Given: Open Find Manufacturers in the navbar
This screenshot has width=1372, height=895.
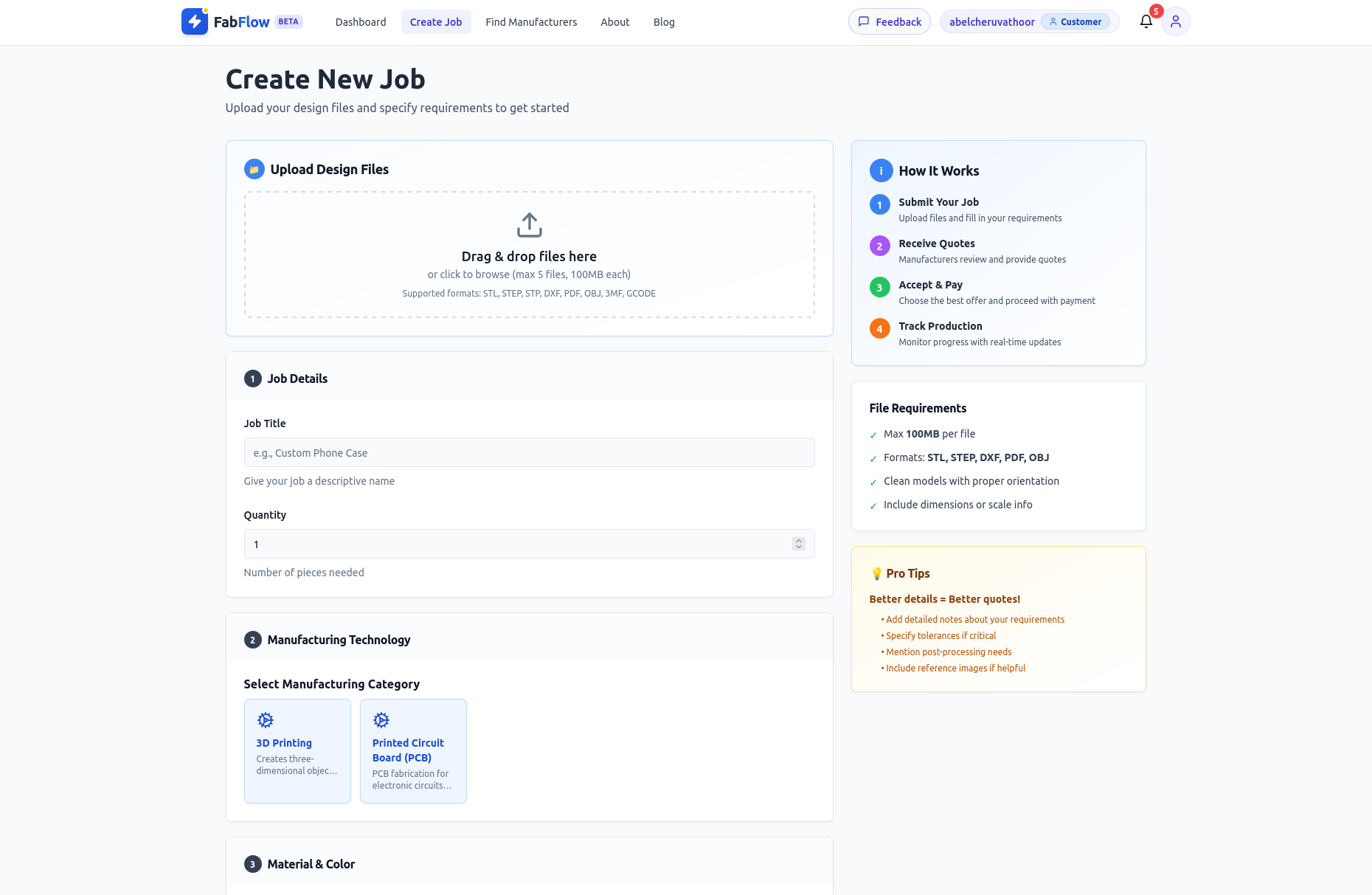Looking at the screenshot, I should [531, 21].
